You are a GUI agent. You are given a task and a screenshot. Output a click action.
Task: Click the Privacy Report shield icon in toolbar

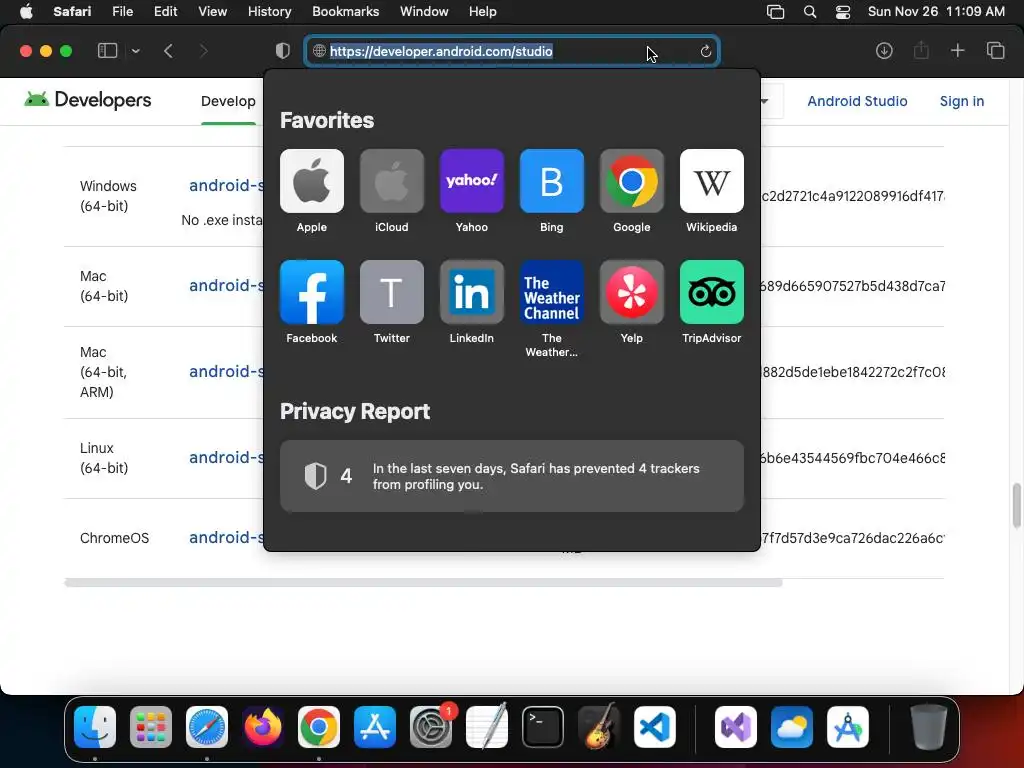(283, 51)
